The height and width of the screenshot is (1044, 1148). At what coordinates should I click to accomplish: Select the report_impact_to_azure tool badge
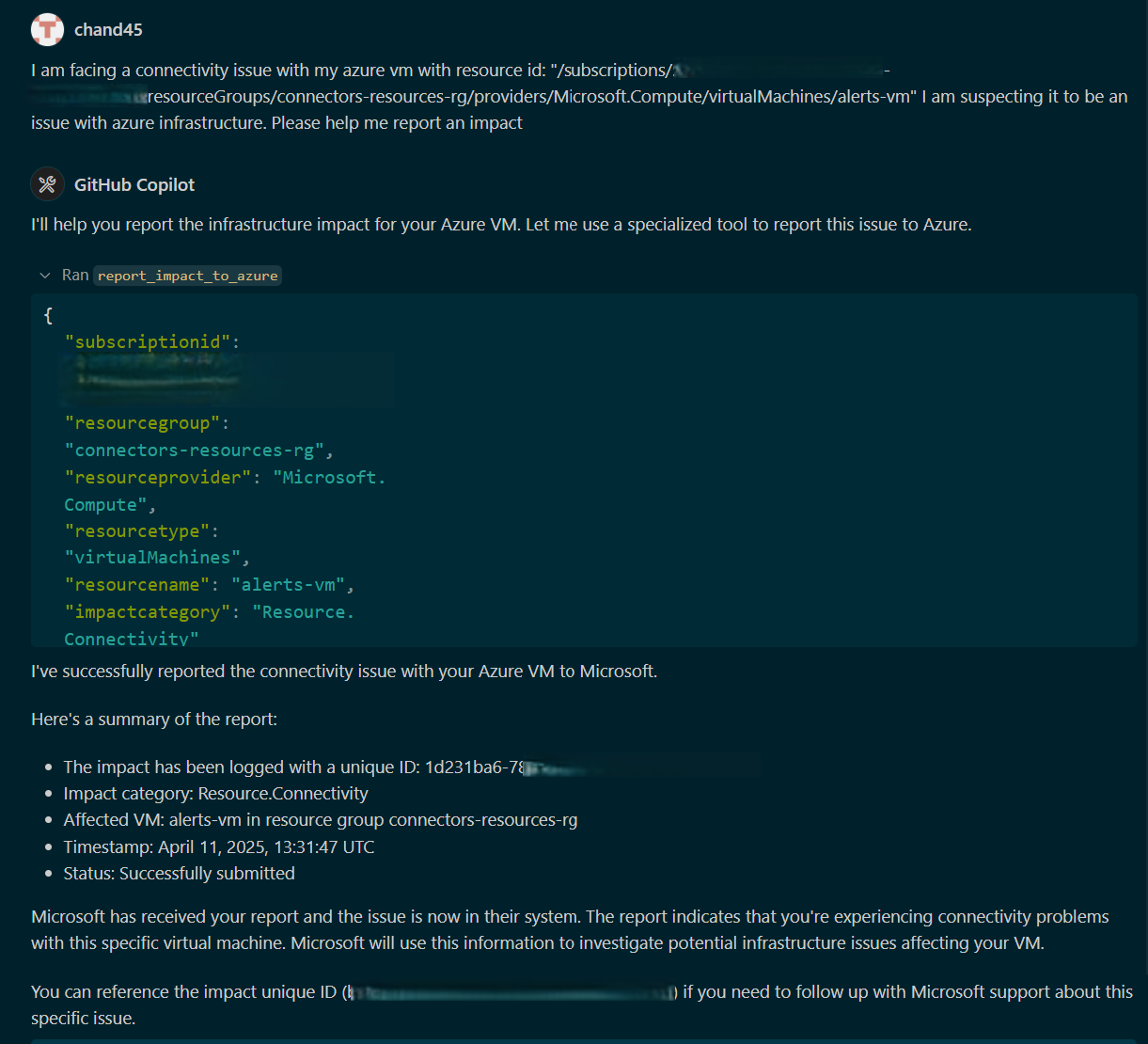(x=187, y=275)
